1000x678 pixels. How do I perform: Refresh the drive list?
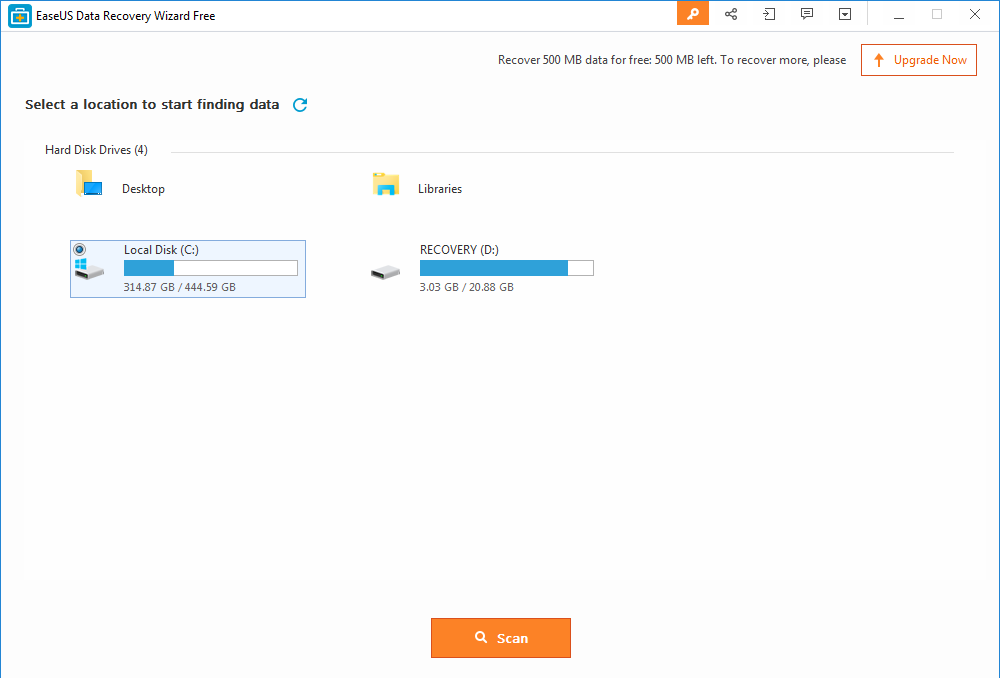tap(300, 105)
